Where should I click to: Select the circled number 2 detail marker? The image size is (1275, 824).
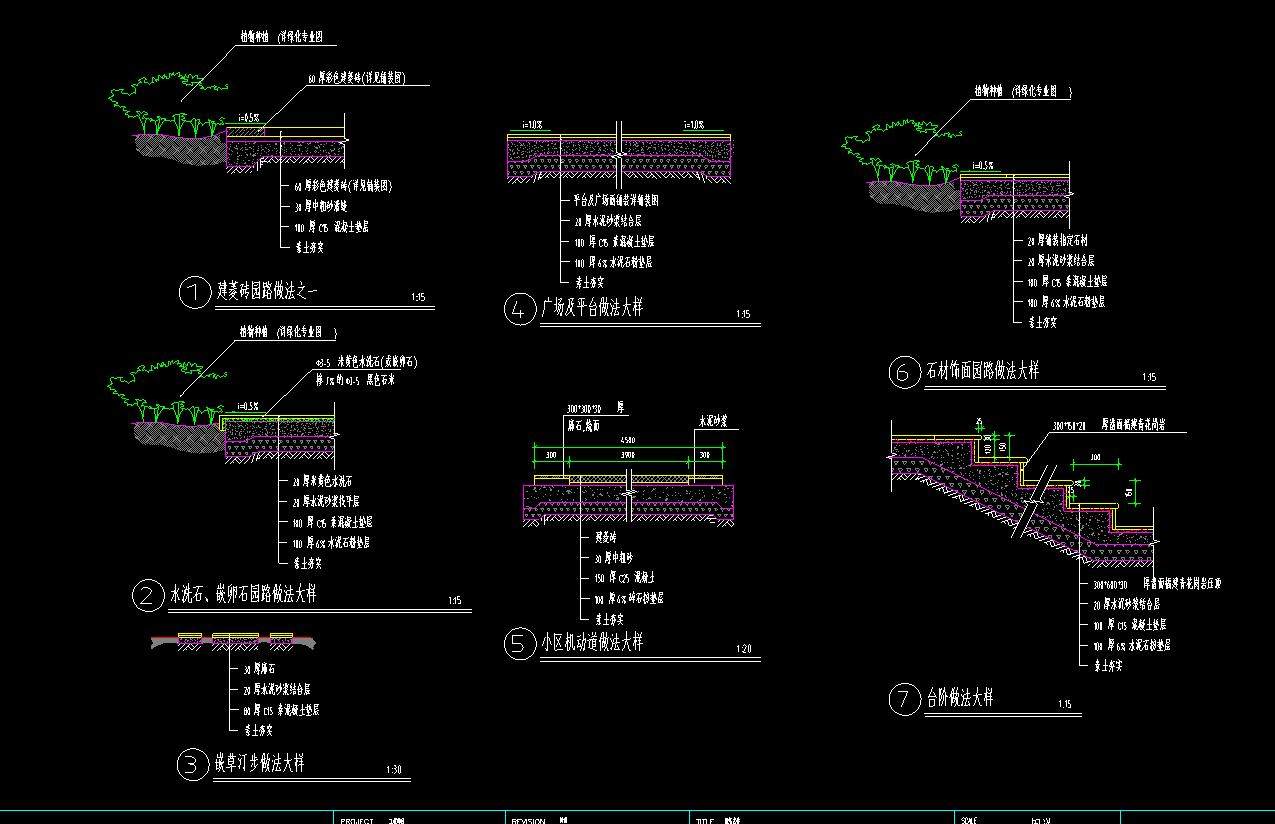(146, 596)
